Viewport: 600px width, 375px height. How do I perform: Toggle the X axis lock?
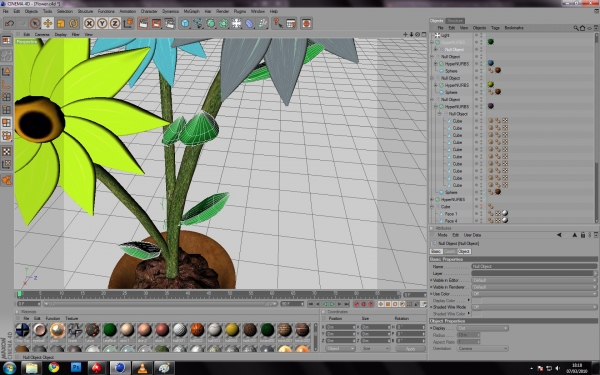click(89, 23)
